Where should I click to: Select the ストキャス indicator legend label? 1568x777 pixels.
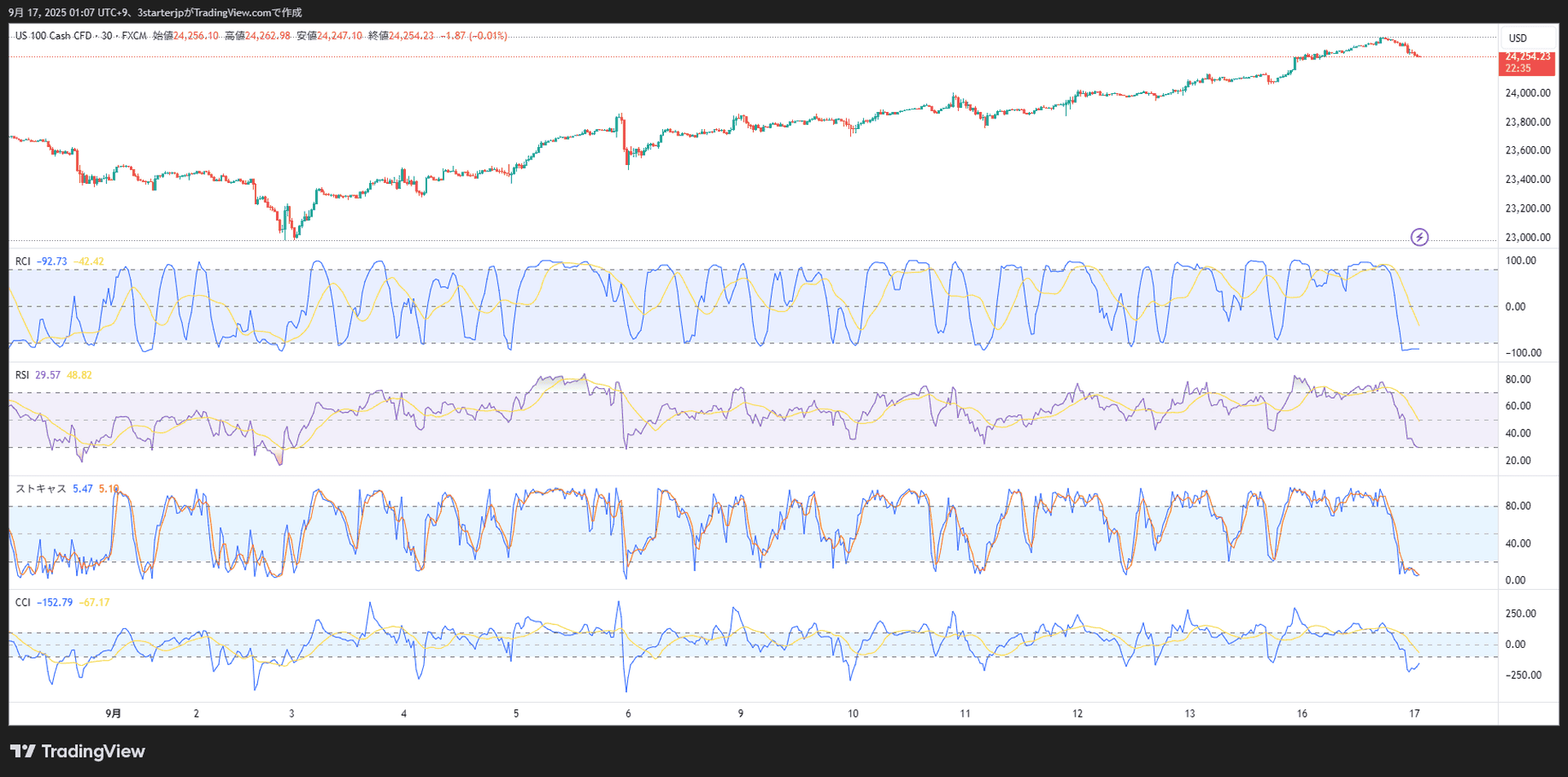click(x=41, y=489)
